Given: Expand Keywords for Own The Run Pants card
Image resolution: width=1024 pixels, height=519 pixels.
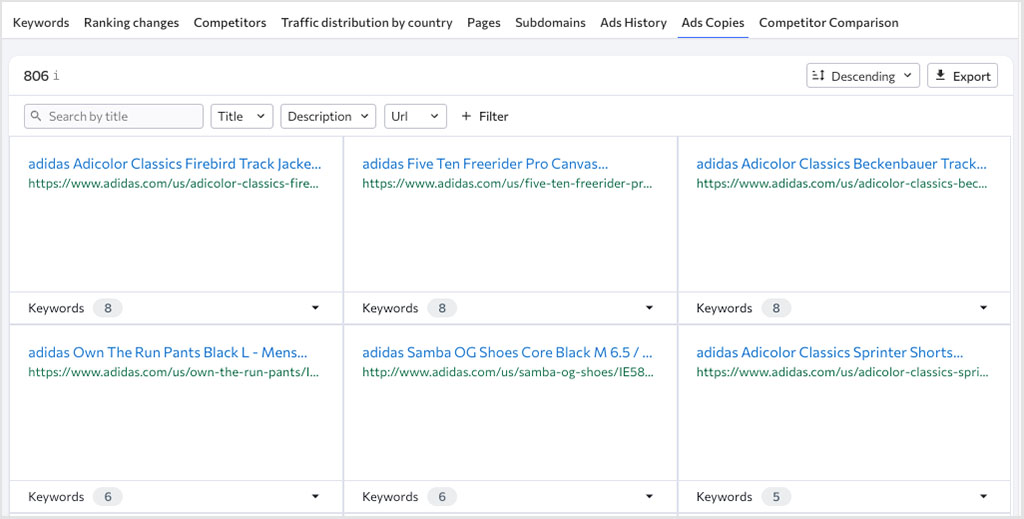Looking at the screenshot, I should tap(315, 497).
